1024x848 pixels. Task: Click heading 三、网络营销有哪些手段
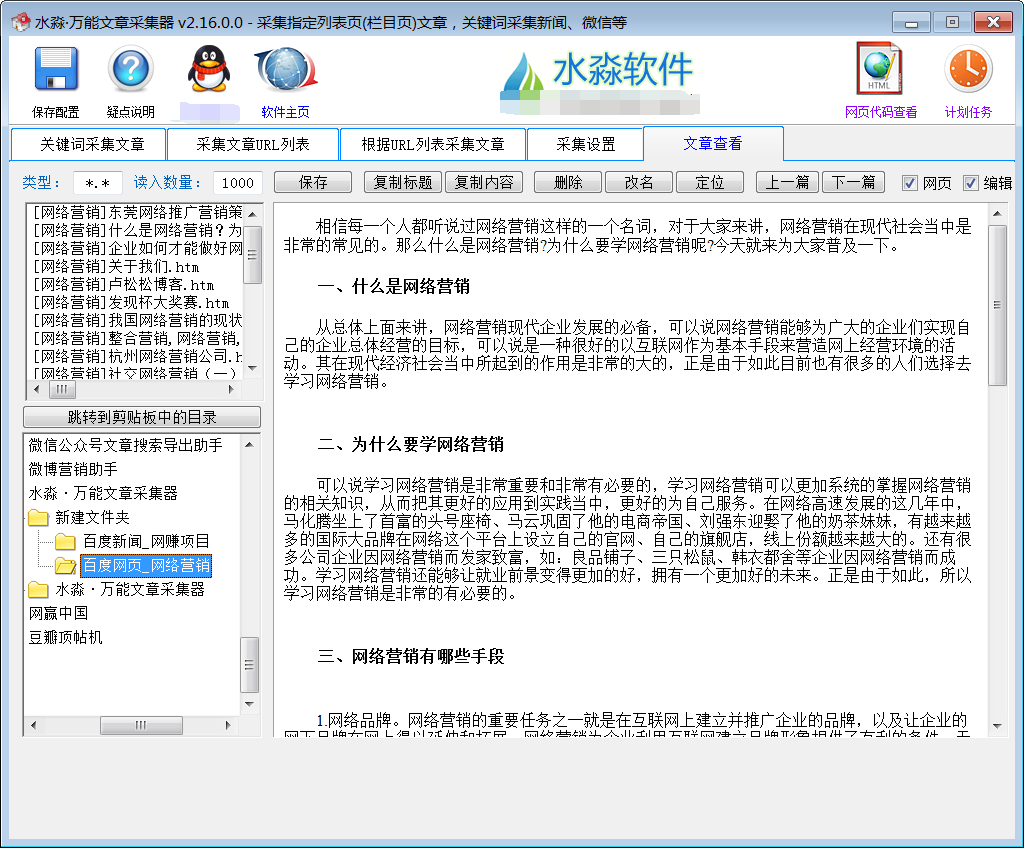pyautogui.click(x=411, y=657)
